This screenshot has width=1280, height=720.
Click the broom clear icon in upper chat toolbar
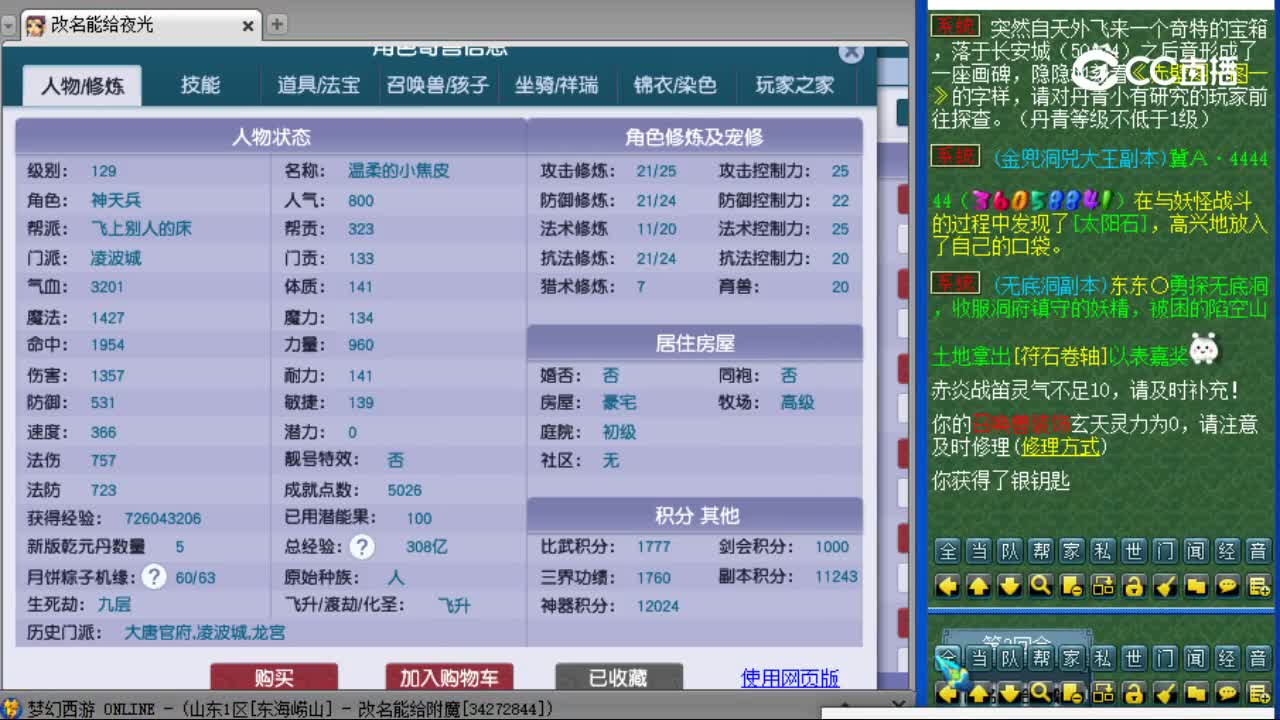(x=1165, y=585)
